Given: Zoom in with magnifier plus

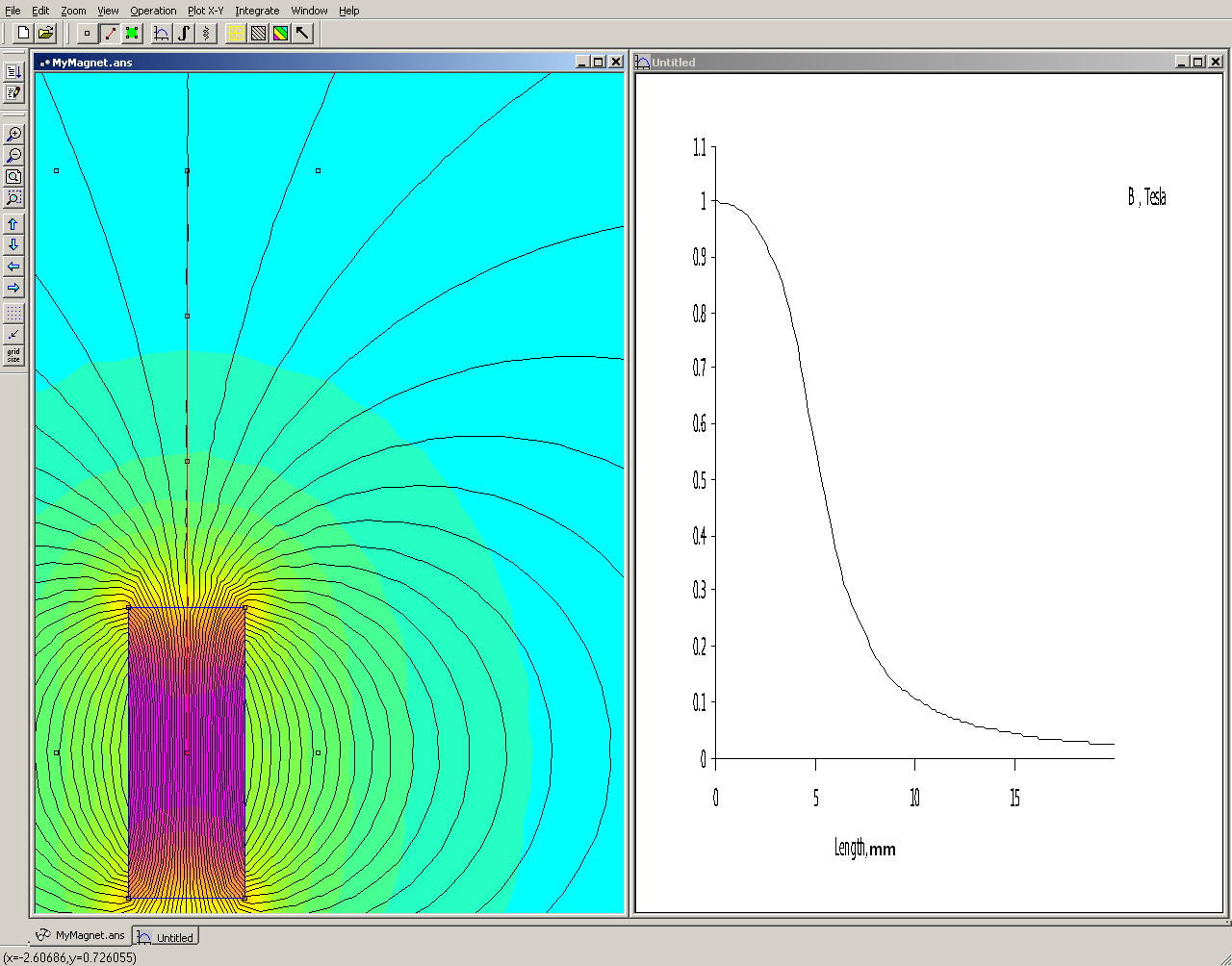Looking at the screenshot, I should pyautogui.click(x=13, y=135).
